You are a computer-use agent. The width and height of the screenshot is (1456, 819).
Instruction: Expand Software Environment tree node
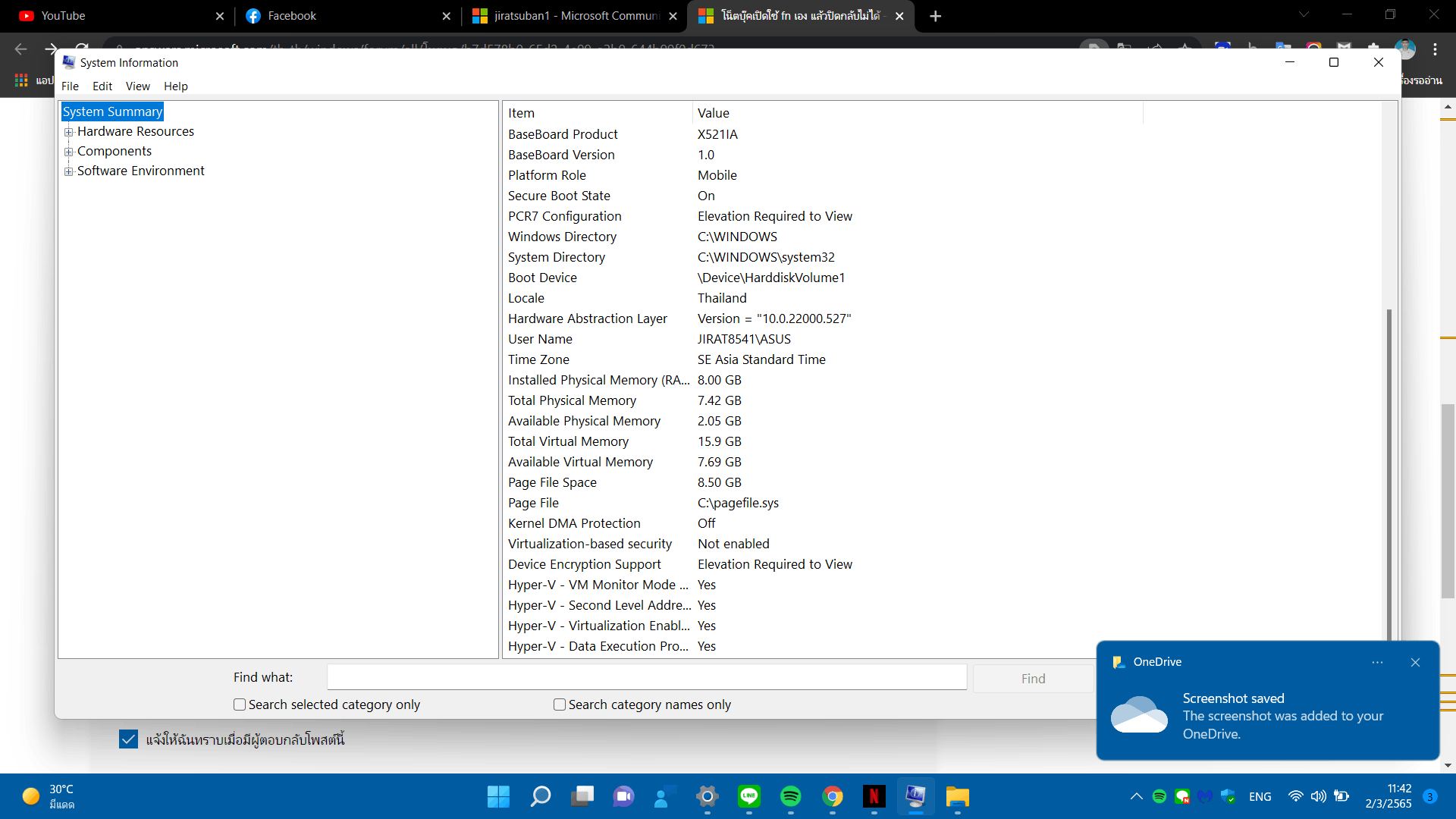point(69,171)
